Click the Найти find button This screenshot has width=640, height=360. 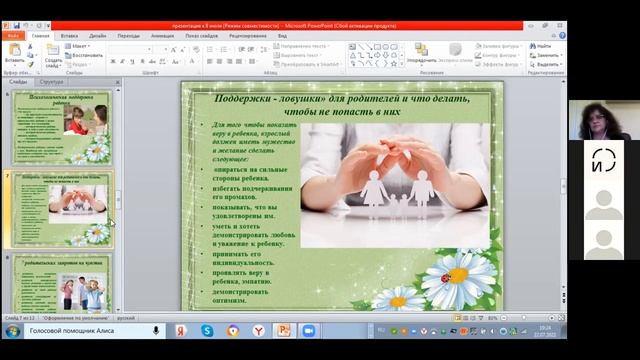(540, 46)
